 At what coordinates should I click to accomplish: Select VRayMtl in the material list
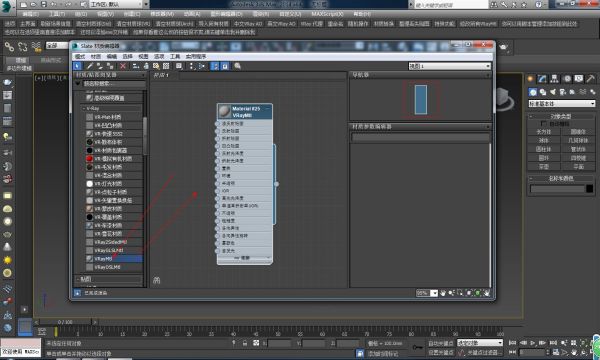point(114,259)
